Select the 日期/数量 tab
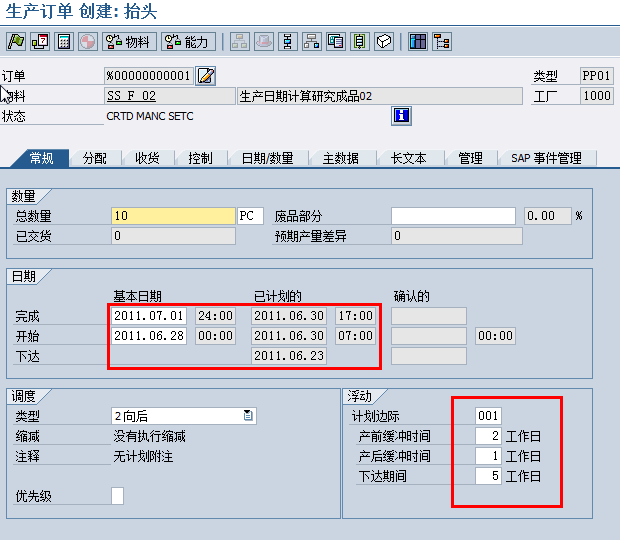Viewport: 620px width, 540px height. [x=268, y=158]
